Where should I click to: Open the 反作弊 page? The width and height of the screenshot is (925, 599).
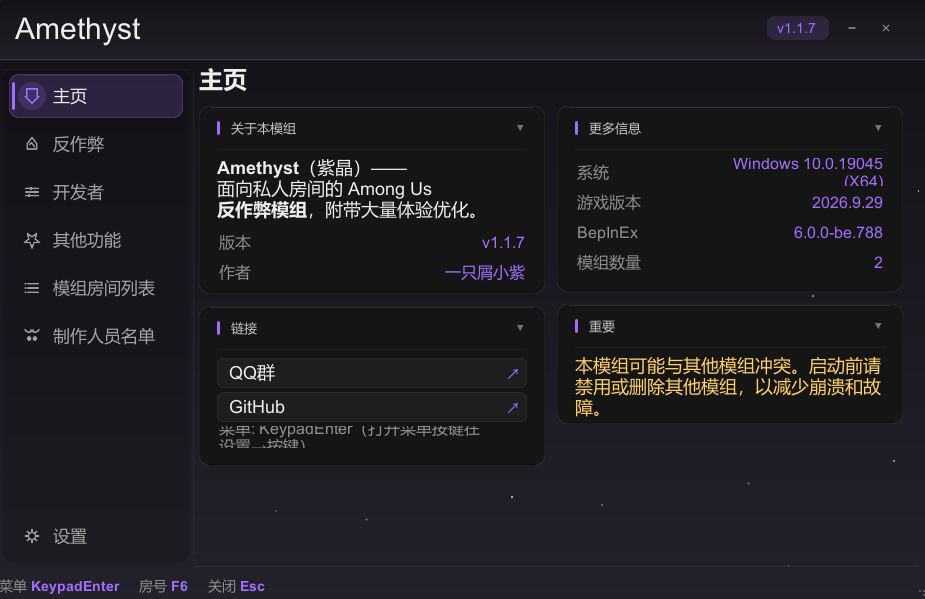click(x=96, y=144)
